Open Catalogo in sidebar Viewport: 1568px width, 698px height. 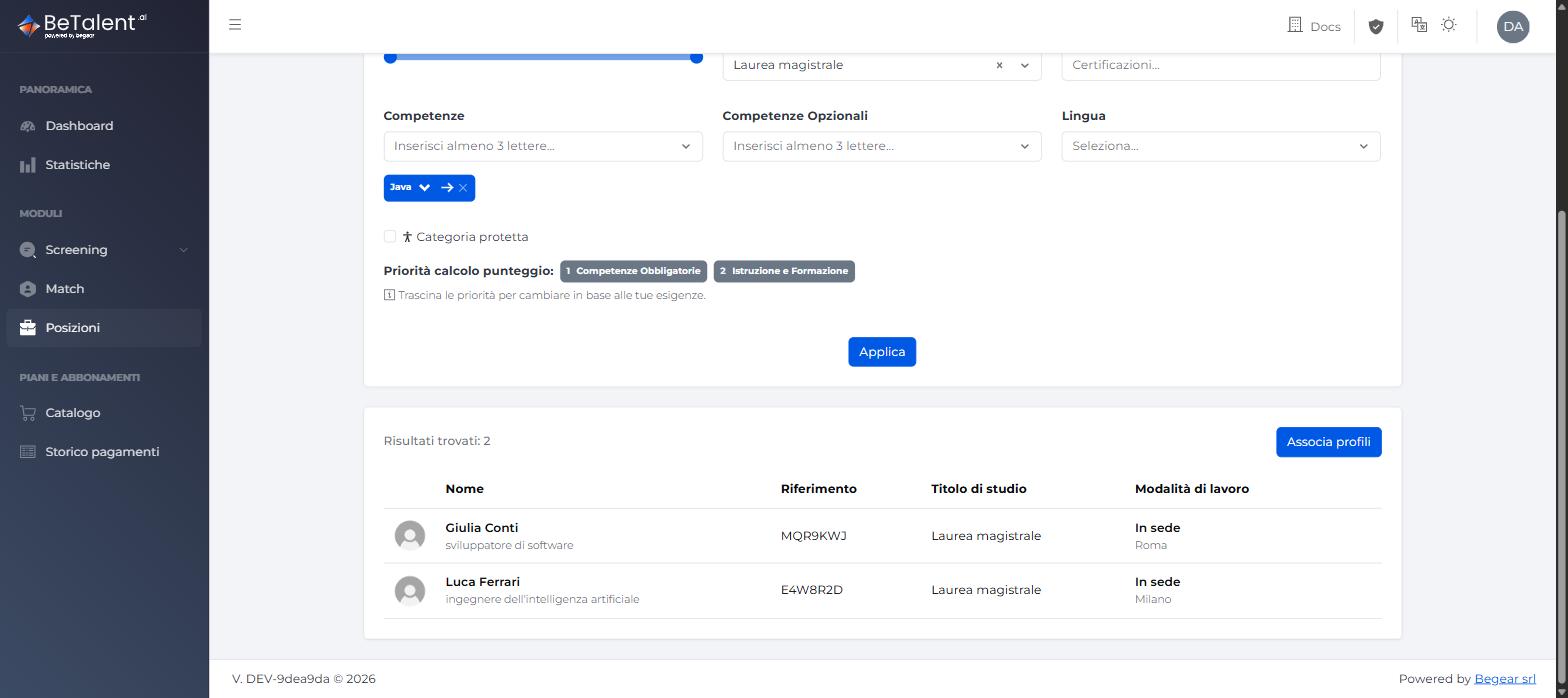pyautogui.click(x=104, y=413)
